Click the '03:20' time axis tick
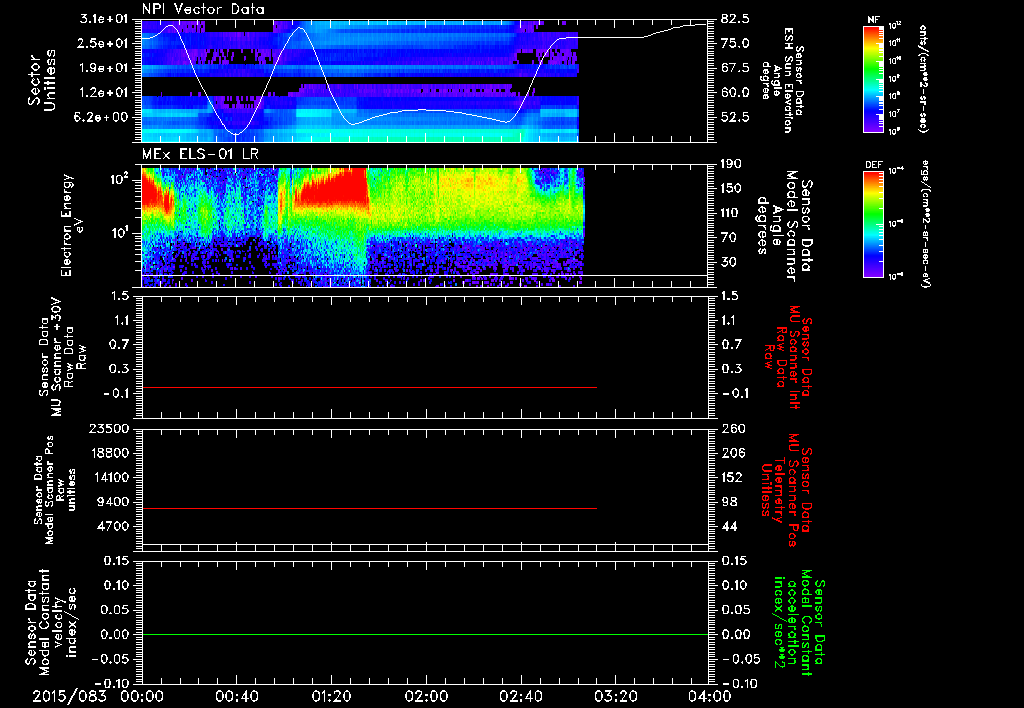This screenshot has height=708, width=1024. click(x=615, y=696)
